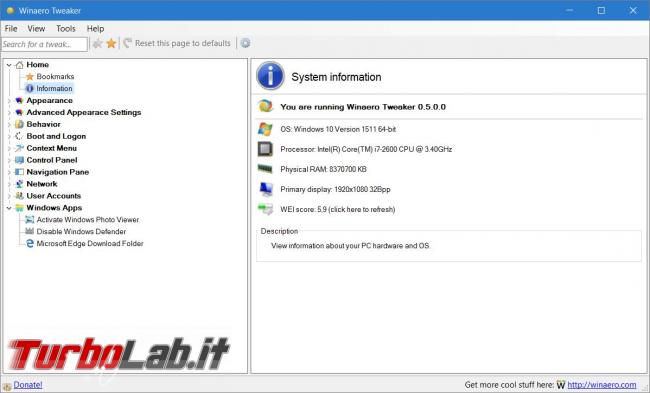The image size is (650, 393).
Task: Select Bookmarks under Home
Action: [55, 77]
